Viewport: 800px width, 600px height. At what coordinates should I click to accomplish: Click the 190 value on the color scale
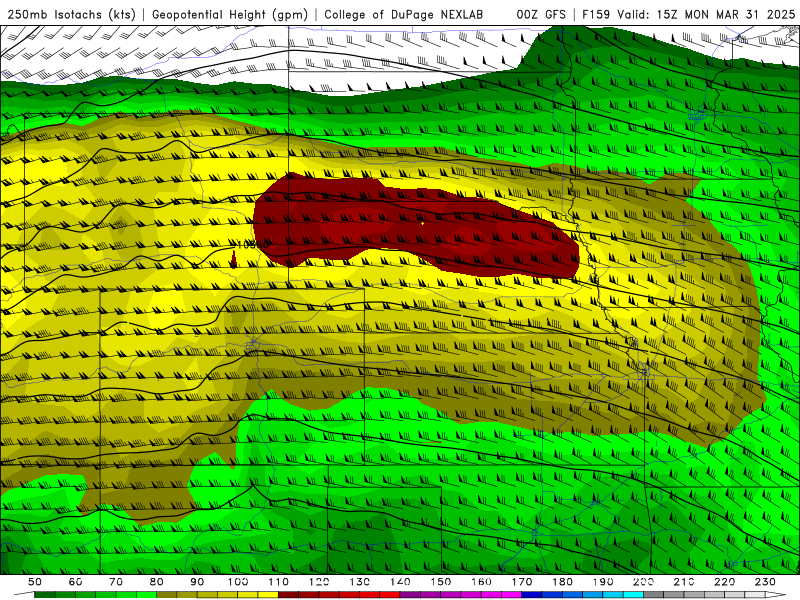coord(603,582)
